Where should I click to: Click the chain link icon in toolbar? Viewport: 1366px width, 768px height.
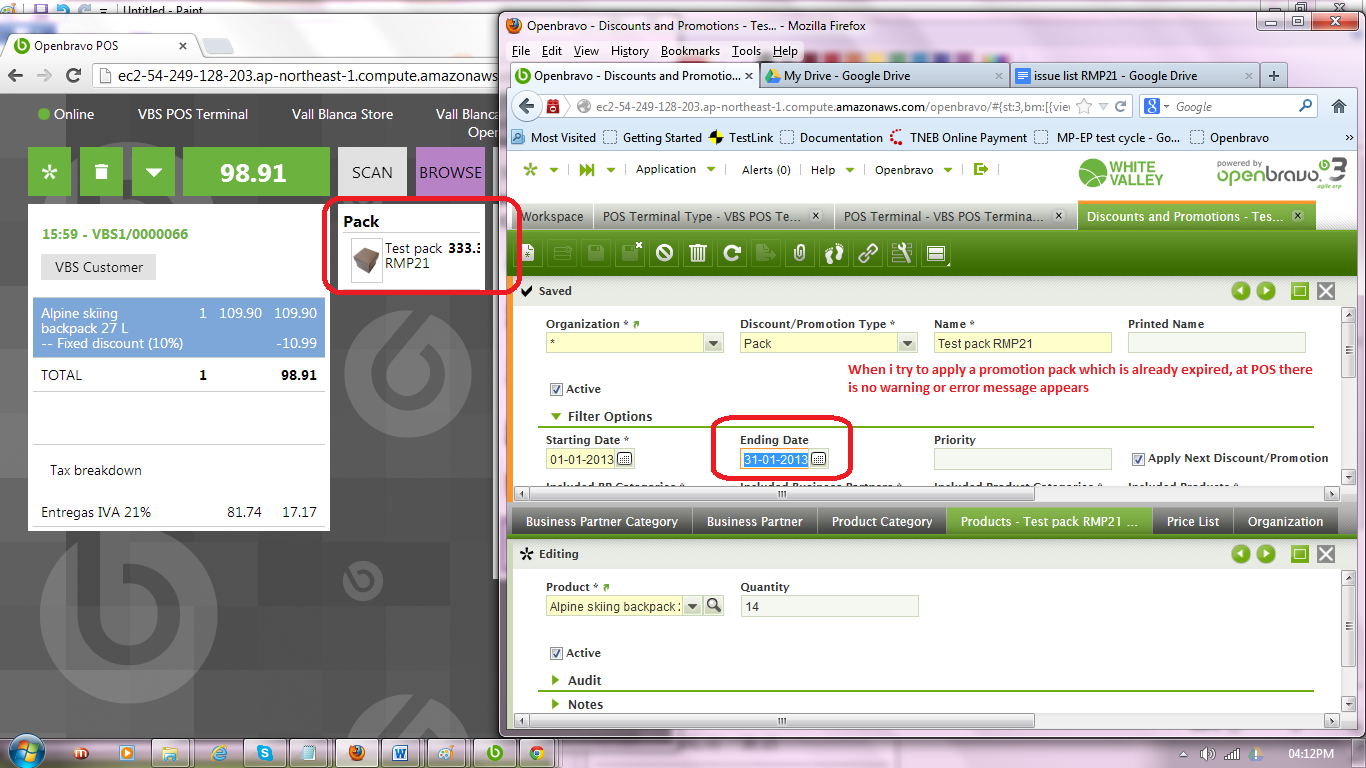point(868,254)
